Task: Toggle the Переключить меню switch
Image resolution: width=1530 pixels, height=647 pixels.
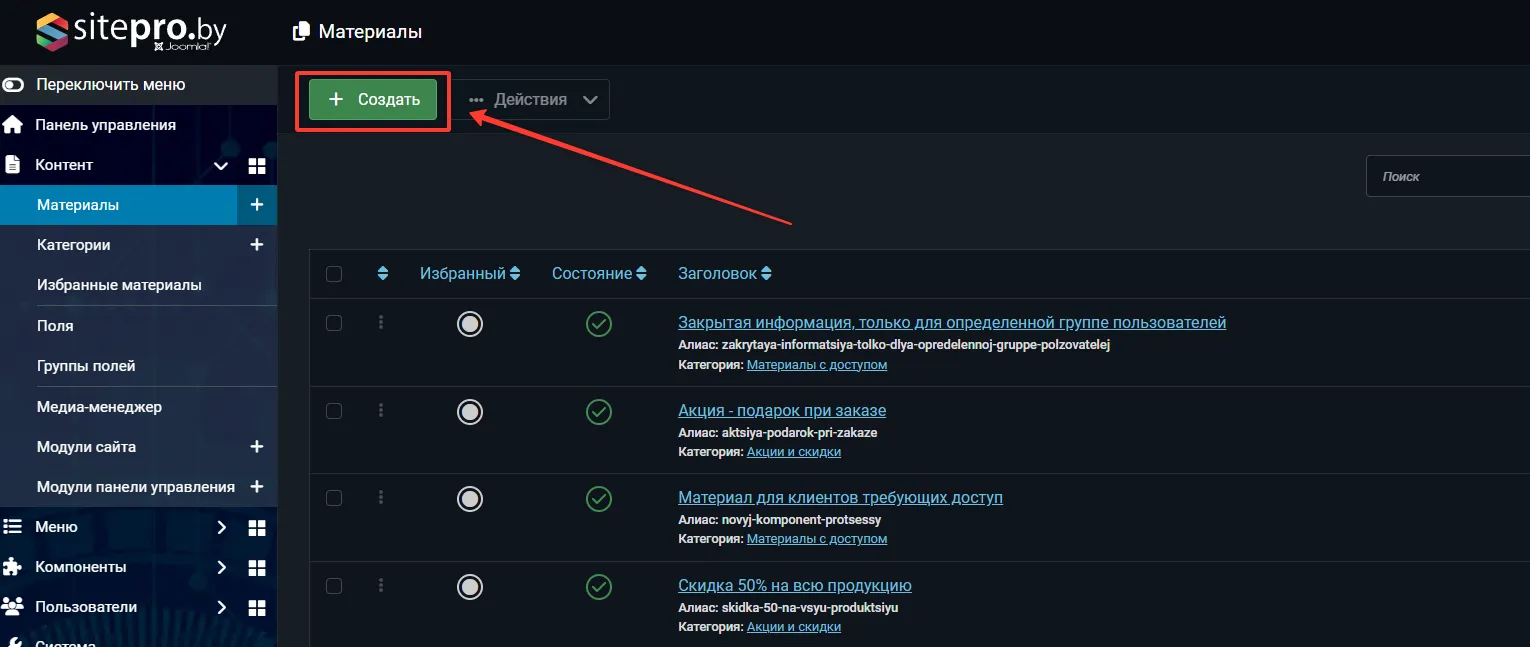Action: [x=14, y=85]
